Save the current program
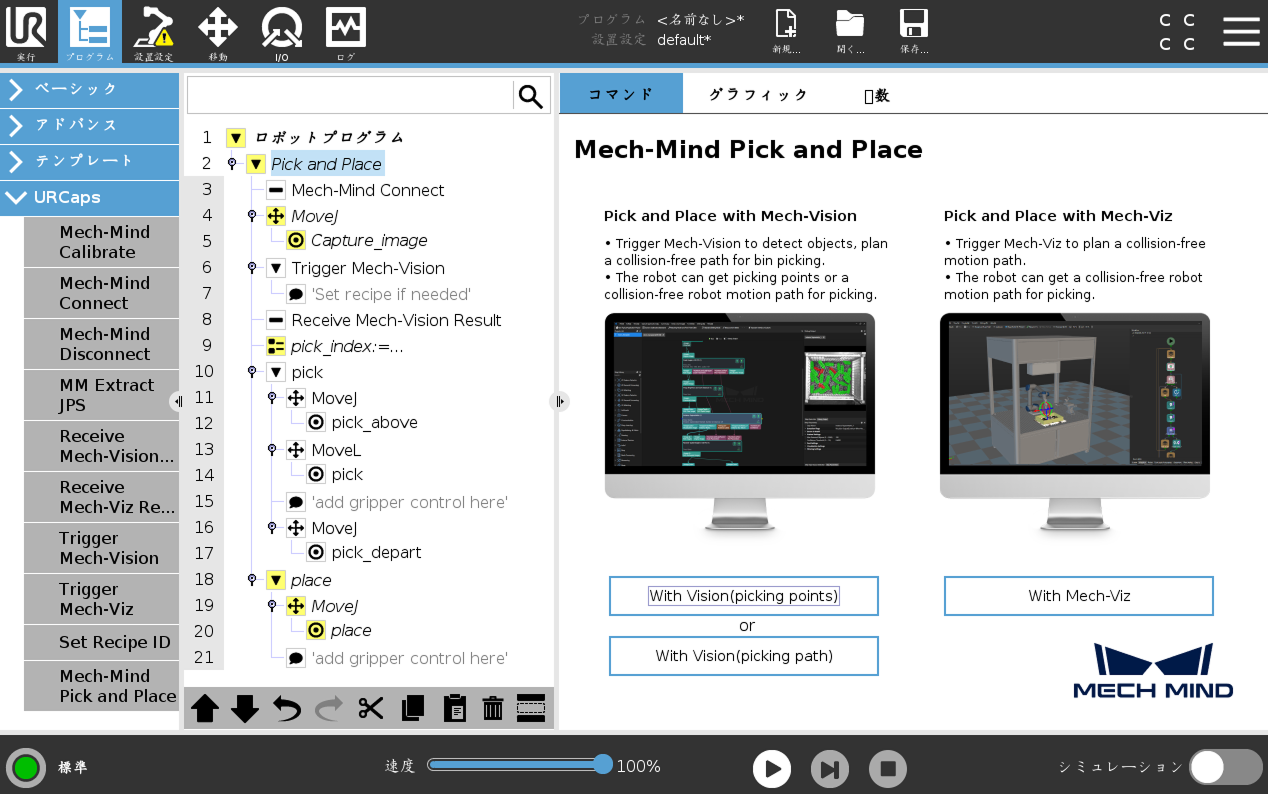Image resolution: width=1268 pixels, height=794 pixels. point(914,32)
